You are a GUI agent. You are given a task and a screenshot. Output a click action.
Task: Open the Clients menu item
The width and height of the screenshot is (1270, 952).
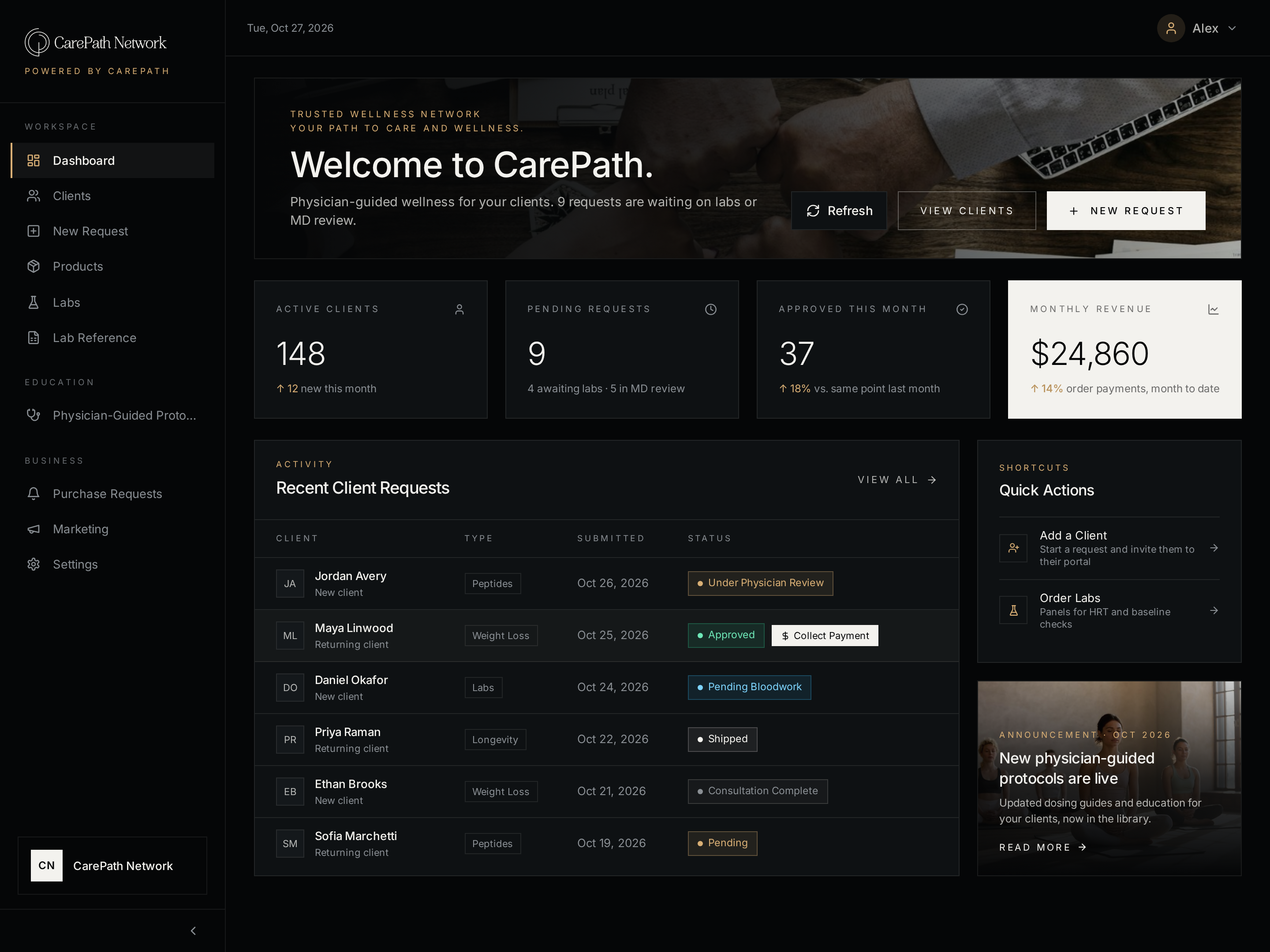pos(112,196)
